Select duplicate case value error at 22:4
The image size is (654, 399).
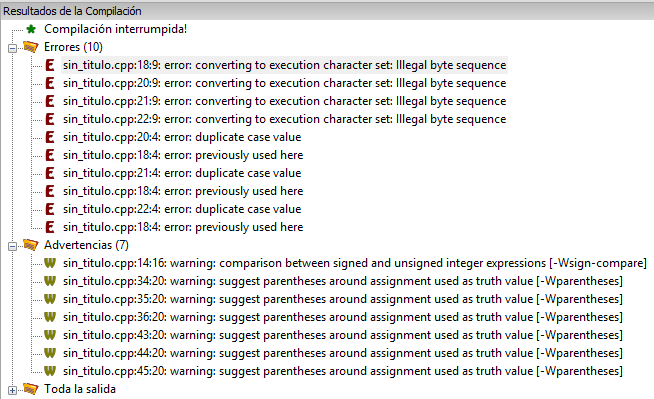[182, 209]
